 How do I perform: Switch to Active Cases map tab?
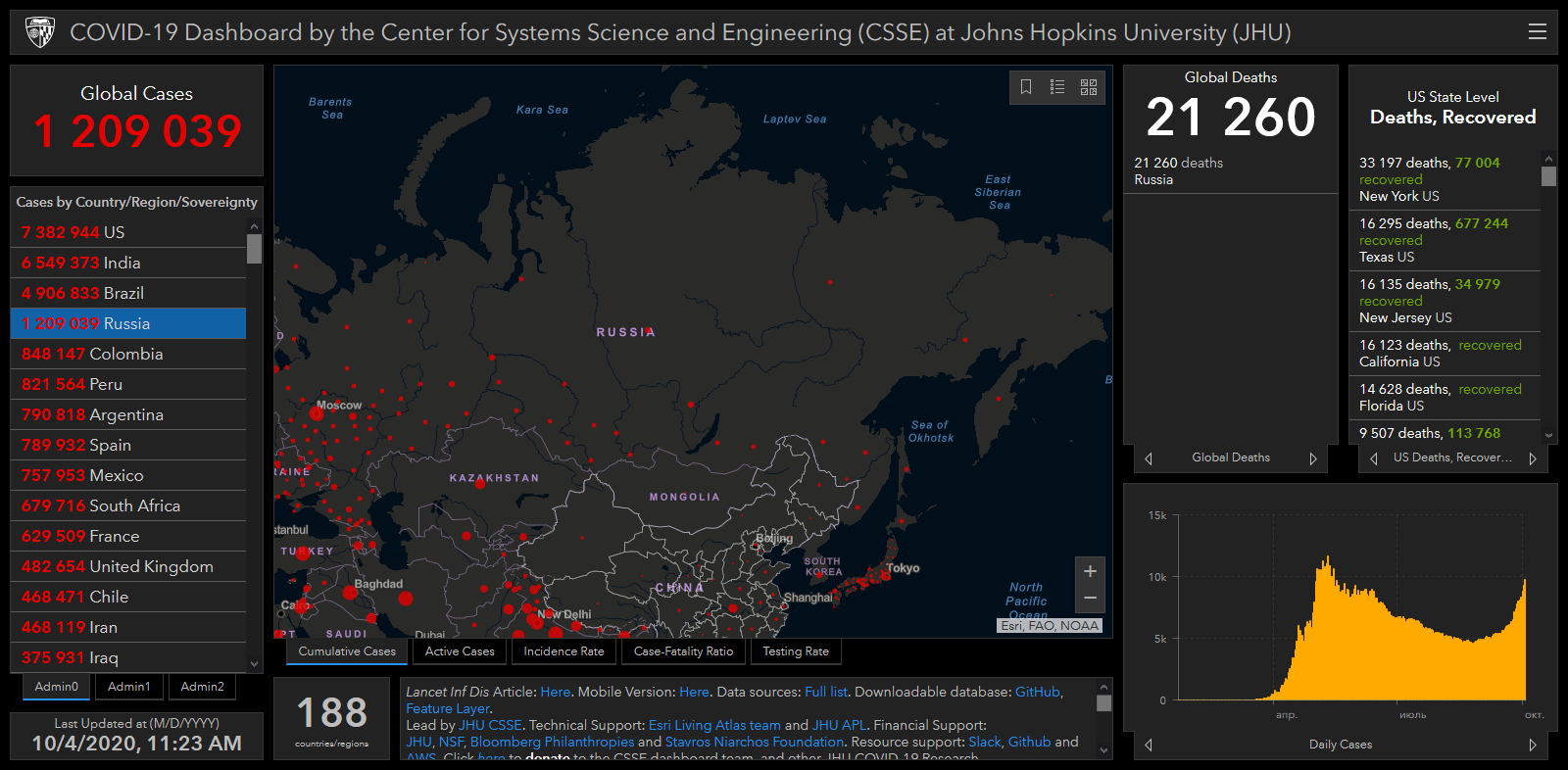(460, 651)
